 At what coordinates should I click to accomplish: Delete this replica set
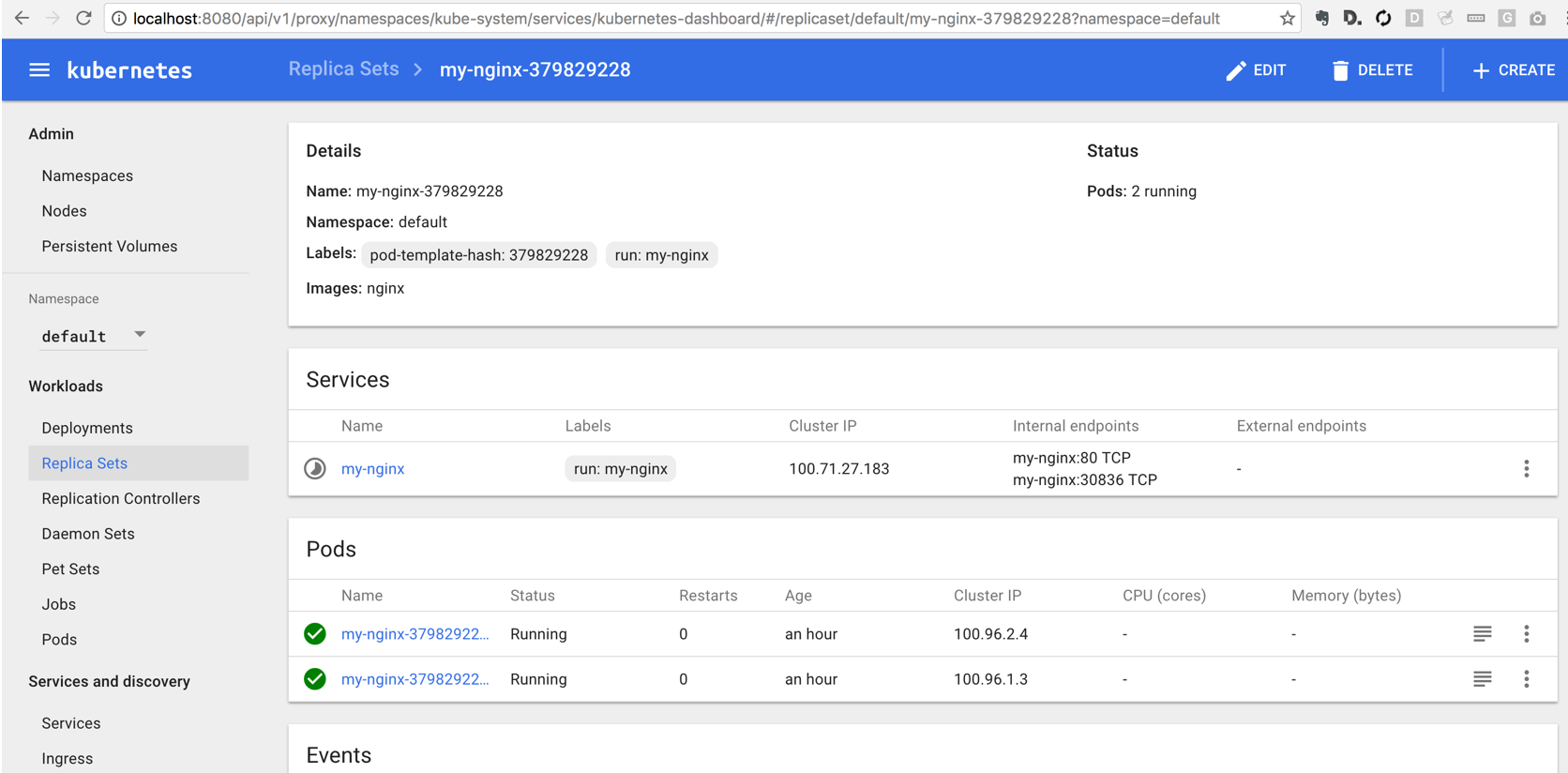(1372, 70)
